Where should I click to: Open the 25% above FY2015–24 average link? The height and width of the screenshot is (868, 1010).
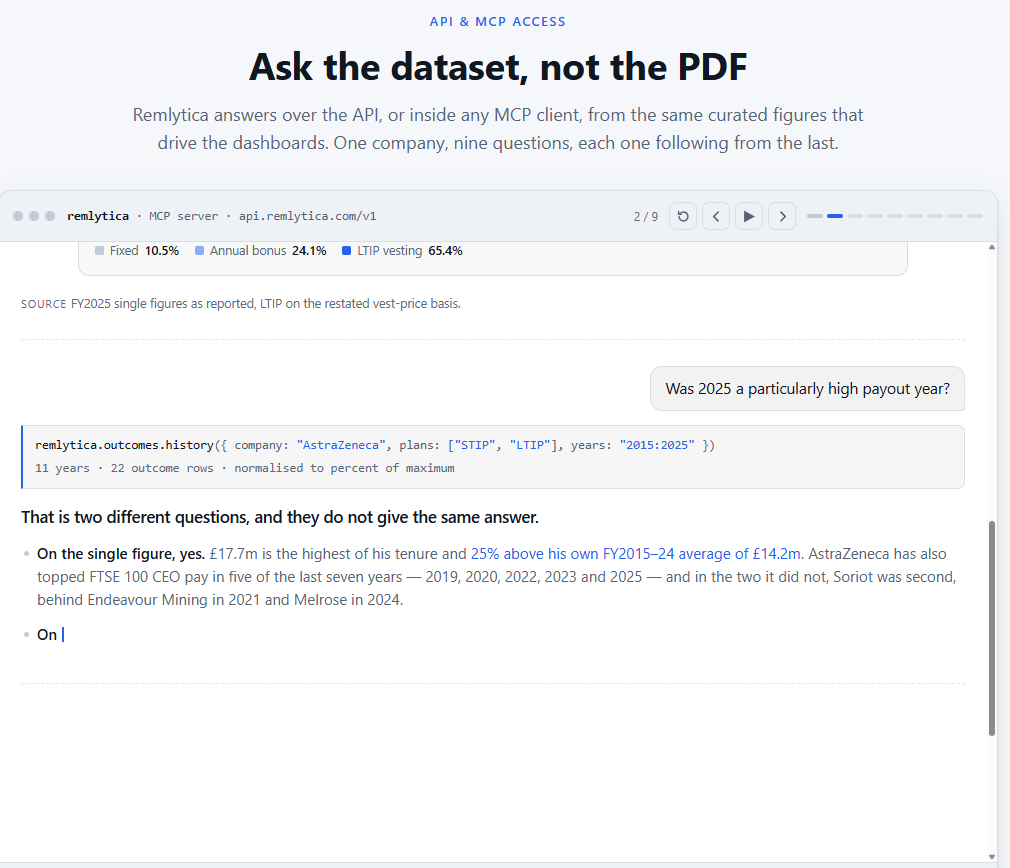pyautogui.click(x=636, y=554)
